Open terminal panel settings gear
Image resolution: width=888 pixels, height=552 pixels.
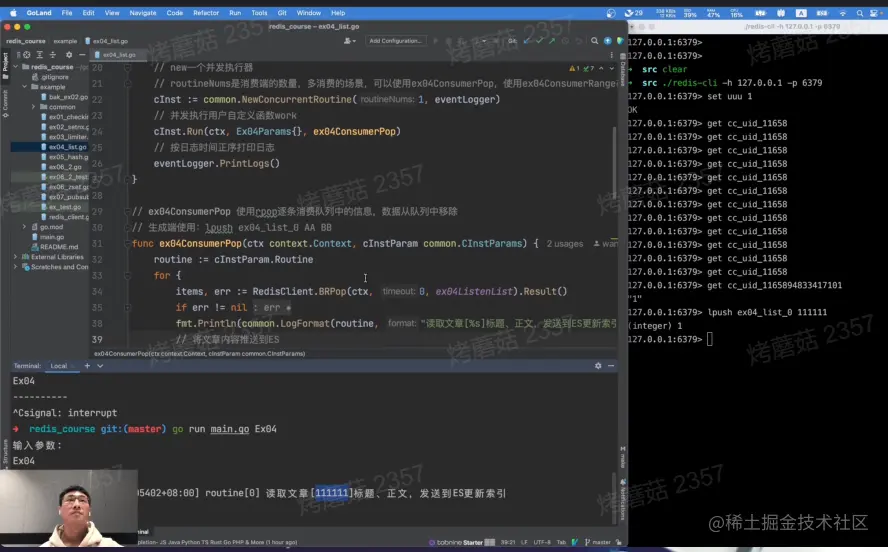pyautogui.click(x=598, y=366)
